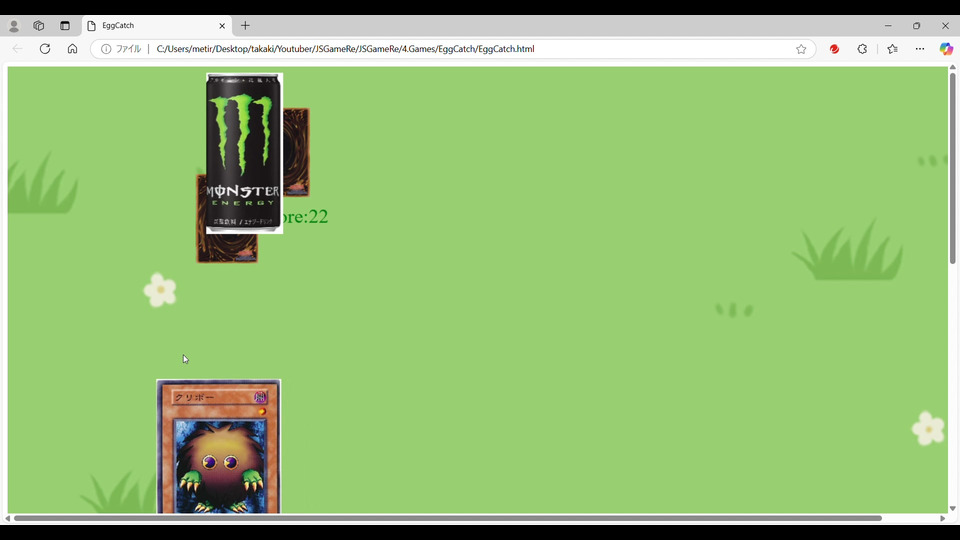Click the horizontal scrollbar thumb
This screenshot has width=960, height=540.
pos(448,518)
